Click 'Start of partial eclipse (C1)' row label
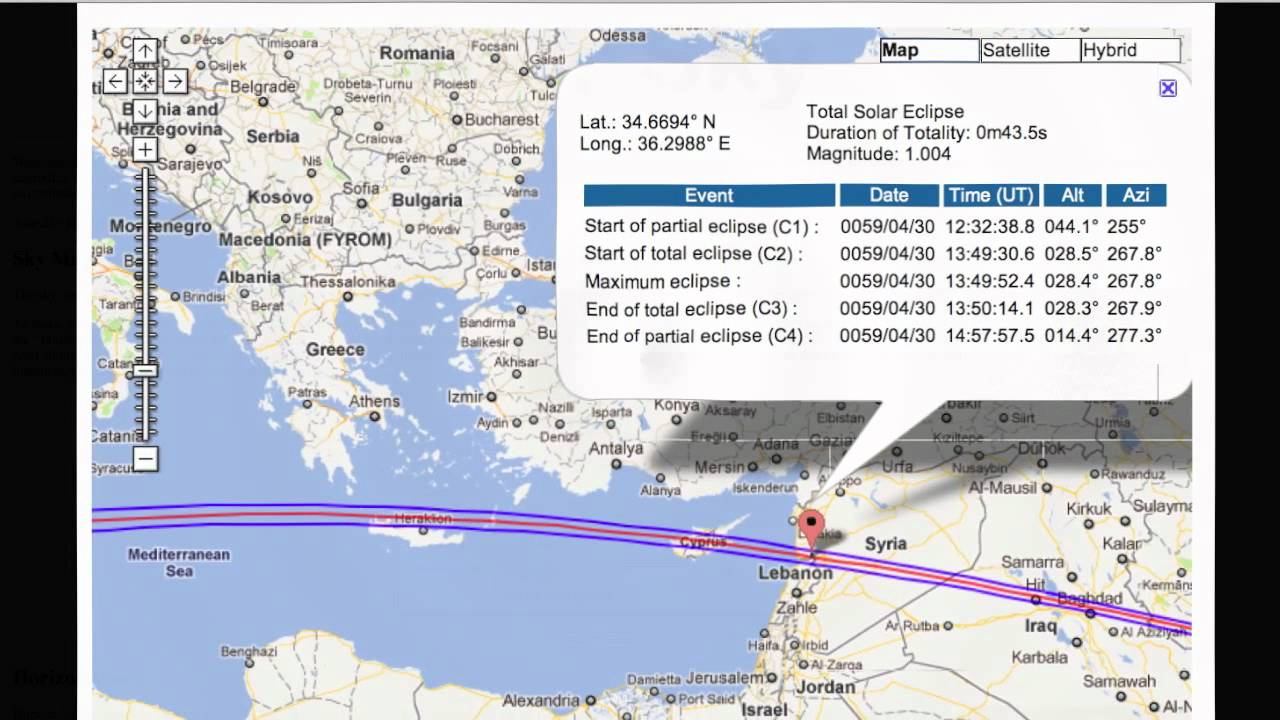Screen dimensions: 1280x720 click(x=702, y=227)
